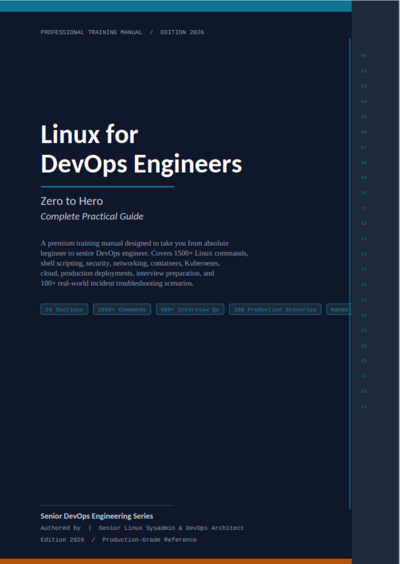This screenshot has width=400, height=564.
Task: Click the "Senior DevOps Engineering Series" line
Action: (x=97, y=516)
